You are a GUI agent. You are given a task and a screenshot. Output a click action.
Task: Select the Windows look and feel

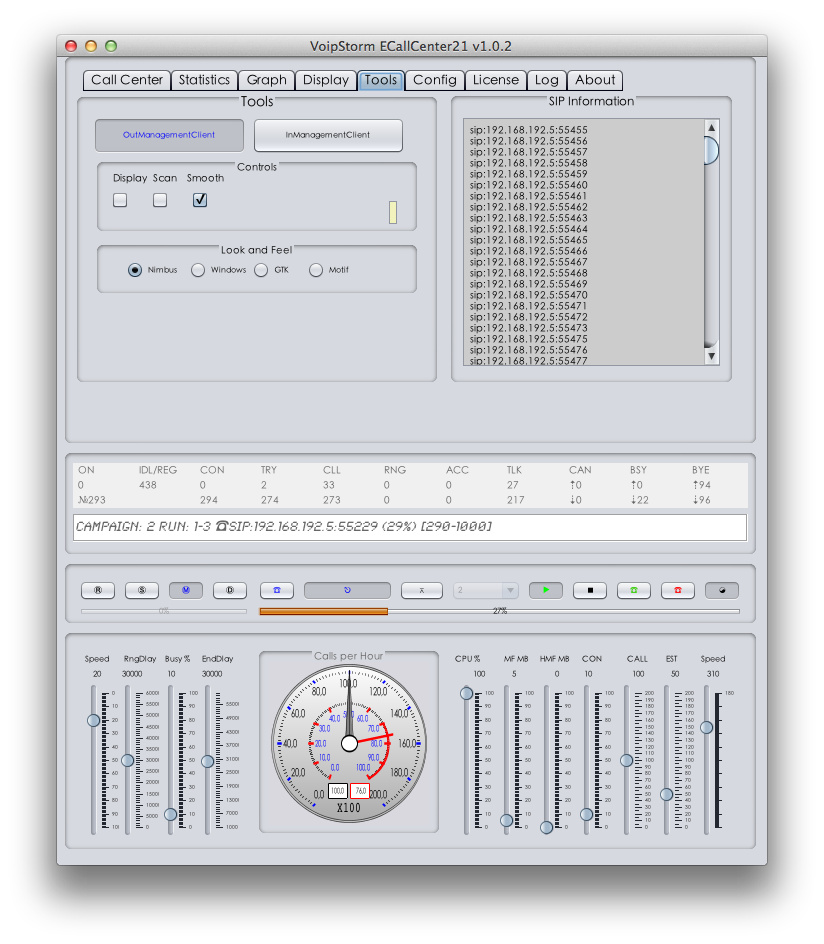click(199, 270)
